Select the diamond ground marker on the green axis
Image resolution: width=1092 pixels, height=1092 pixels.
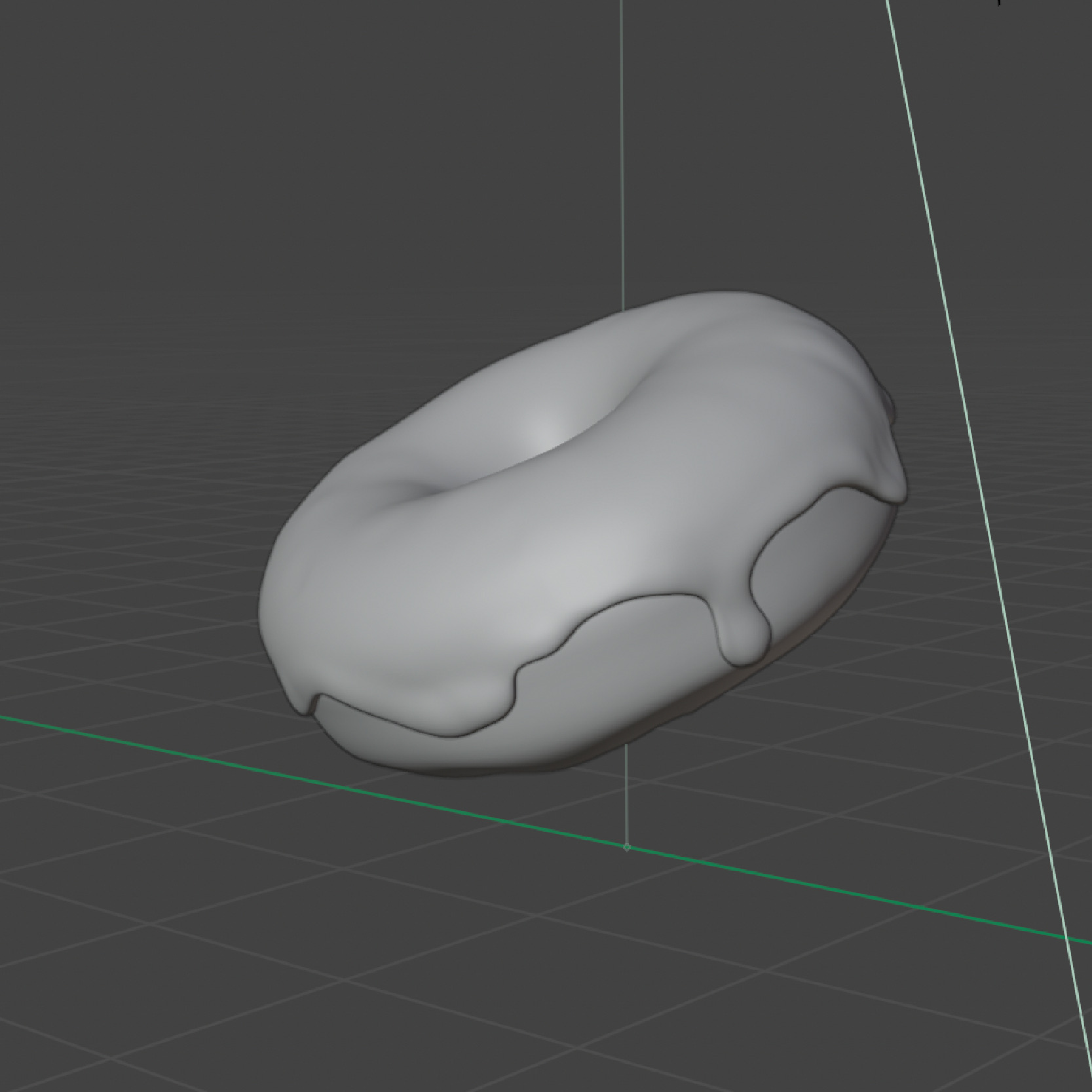click(x=627, y=848)
